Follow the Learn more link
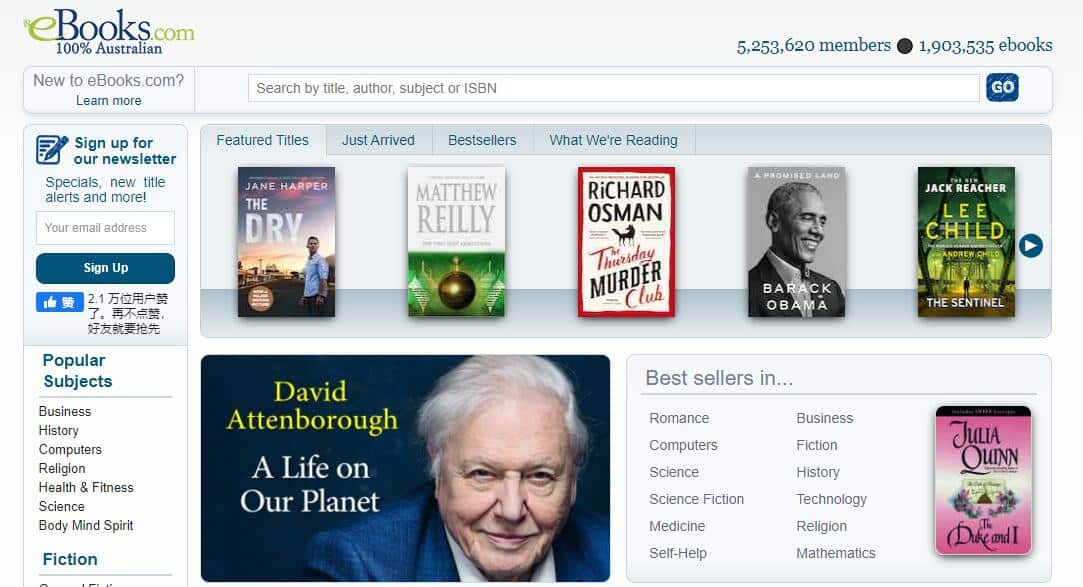Viewport: 1083px width, 587px height. coord(108,101)
